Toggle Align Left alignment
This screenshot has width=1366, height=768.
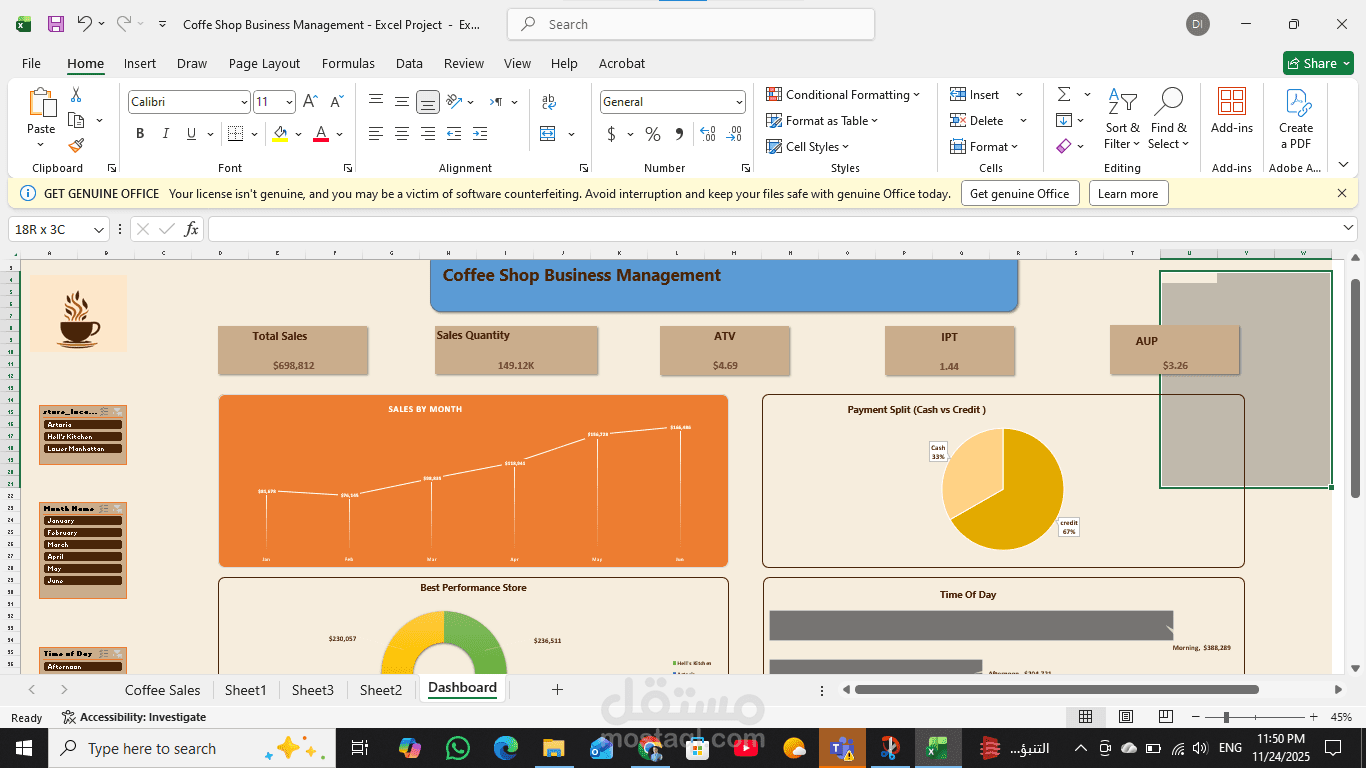(376, 134)
